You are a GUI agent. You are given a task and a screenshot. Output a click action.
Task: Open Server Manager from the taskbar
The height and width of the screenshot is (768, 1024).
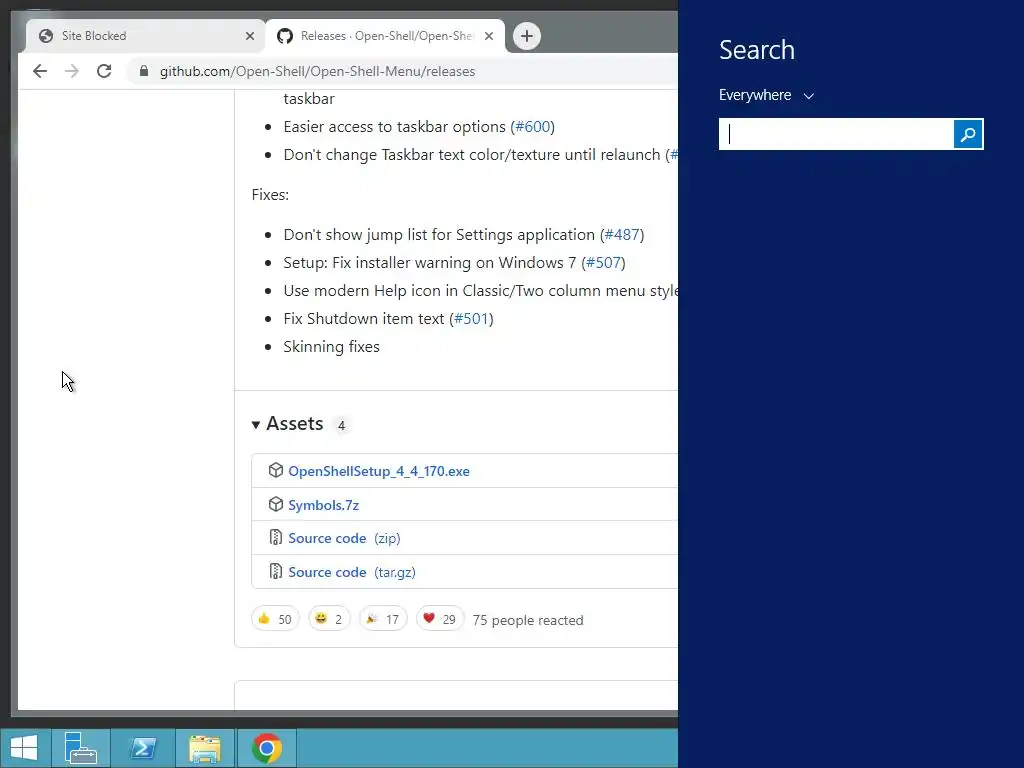coord(81,748)
